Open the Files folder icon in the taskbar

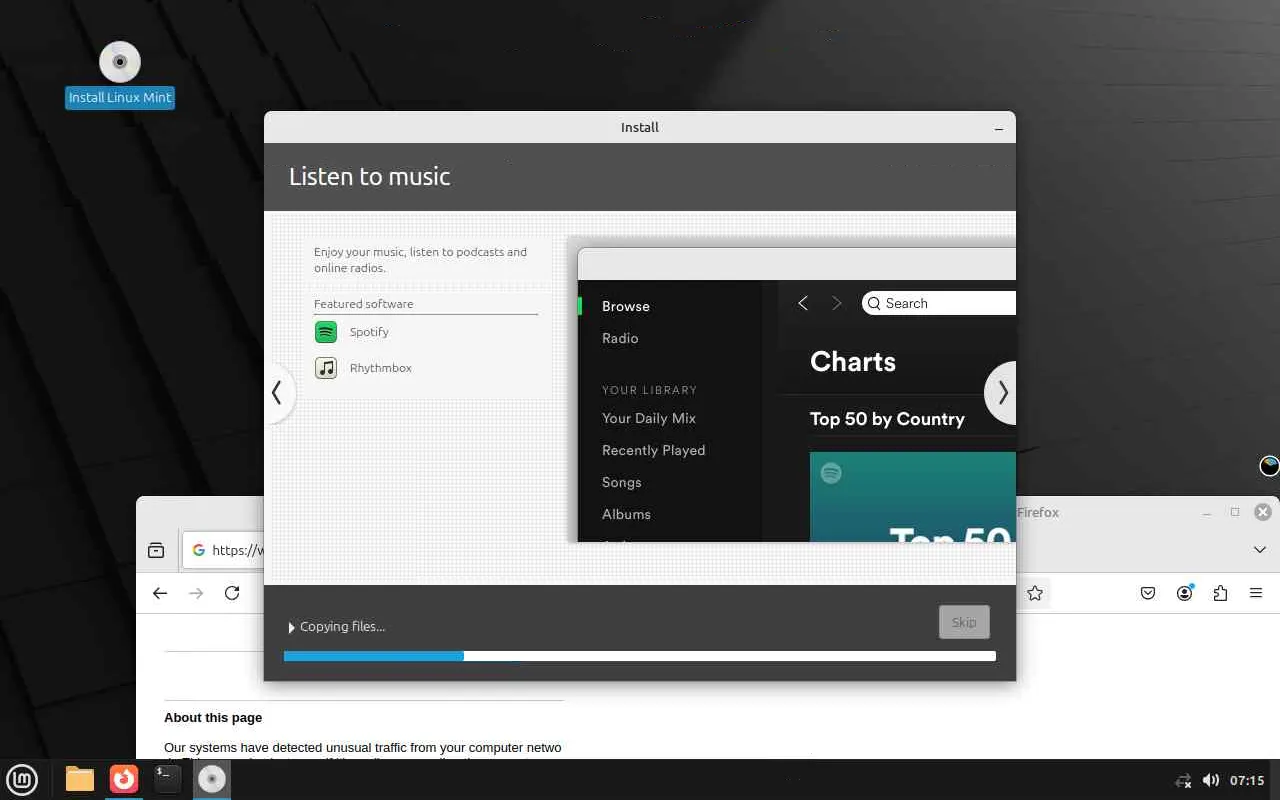pos(80,779)
